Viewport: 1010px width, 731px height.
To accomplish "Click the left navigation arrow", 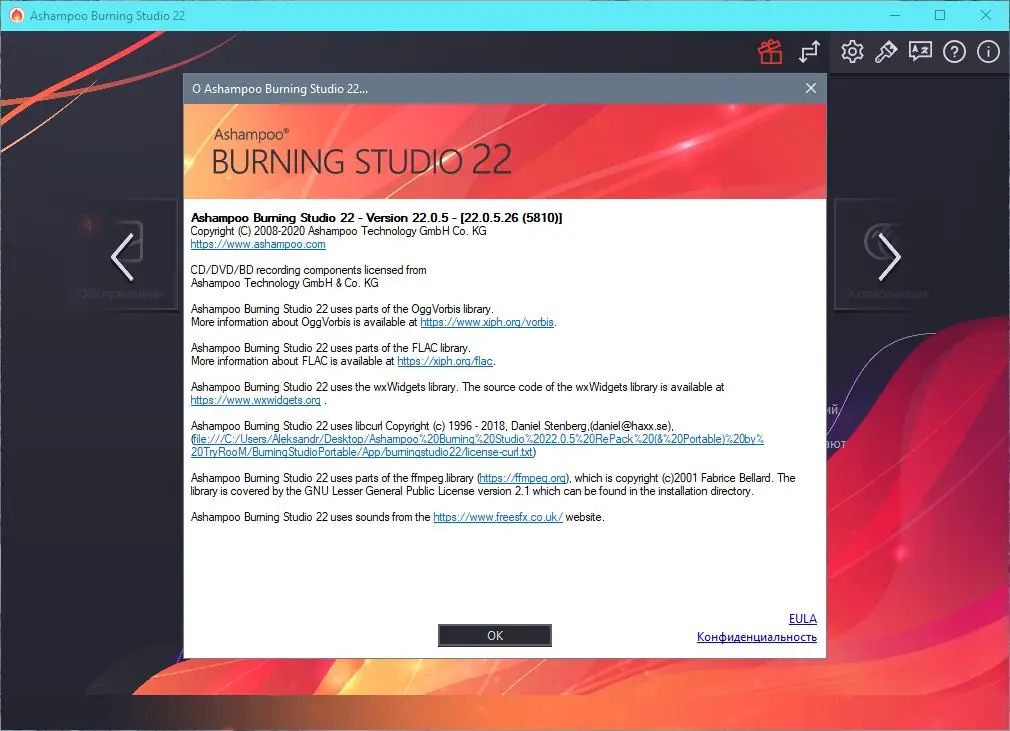I will pos(122,257).
